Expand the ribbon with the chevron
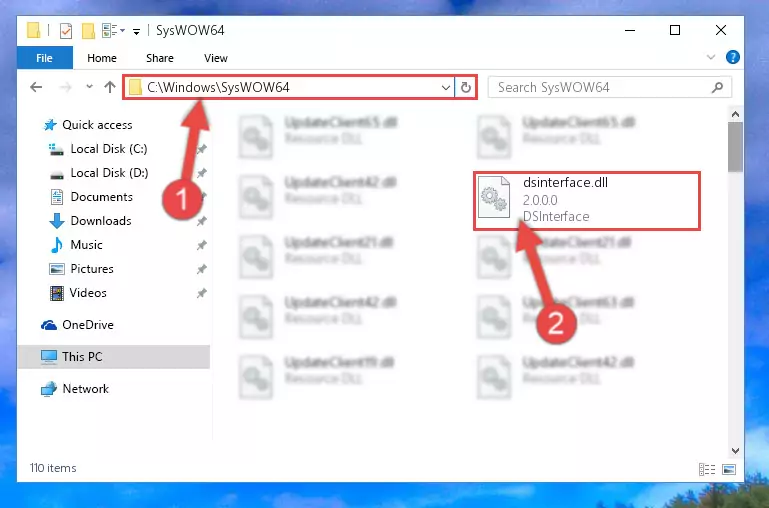Viewport: 769px width, 508px height. point(711,57)
